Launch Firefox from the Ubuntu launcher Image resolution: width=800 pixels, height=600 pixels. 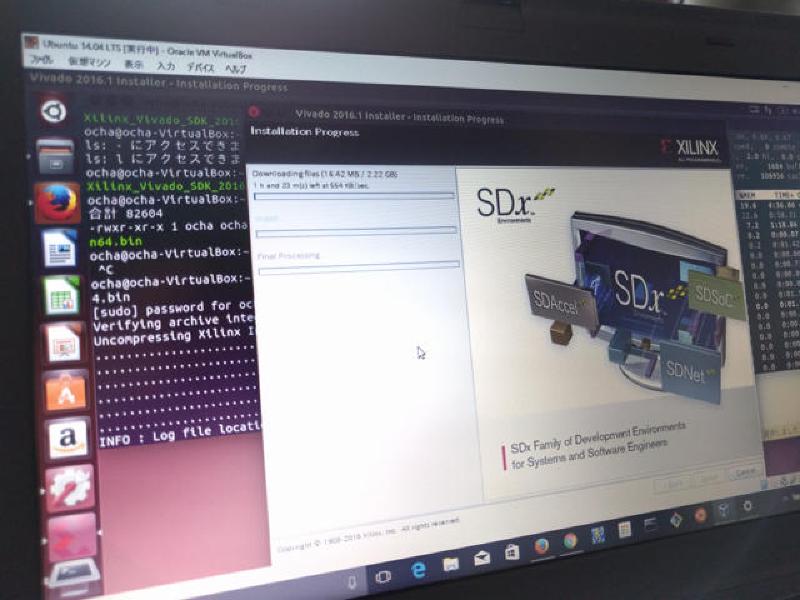click(57, 202)
